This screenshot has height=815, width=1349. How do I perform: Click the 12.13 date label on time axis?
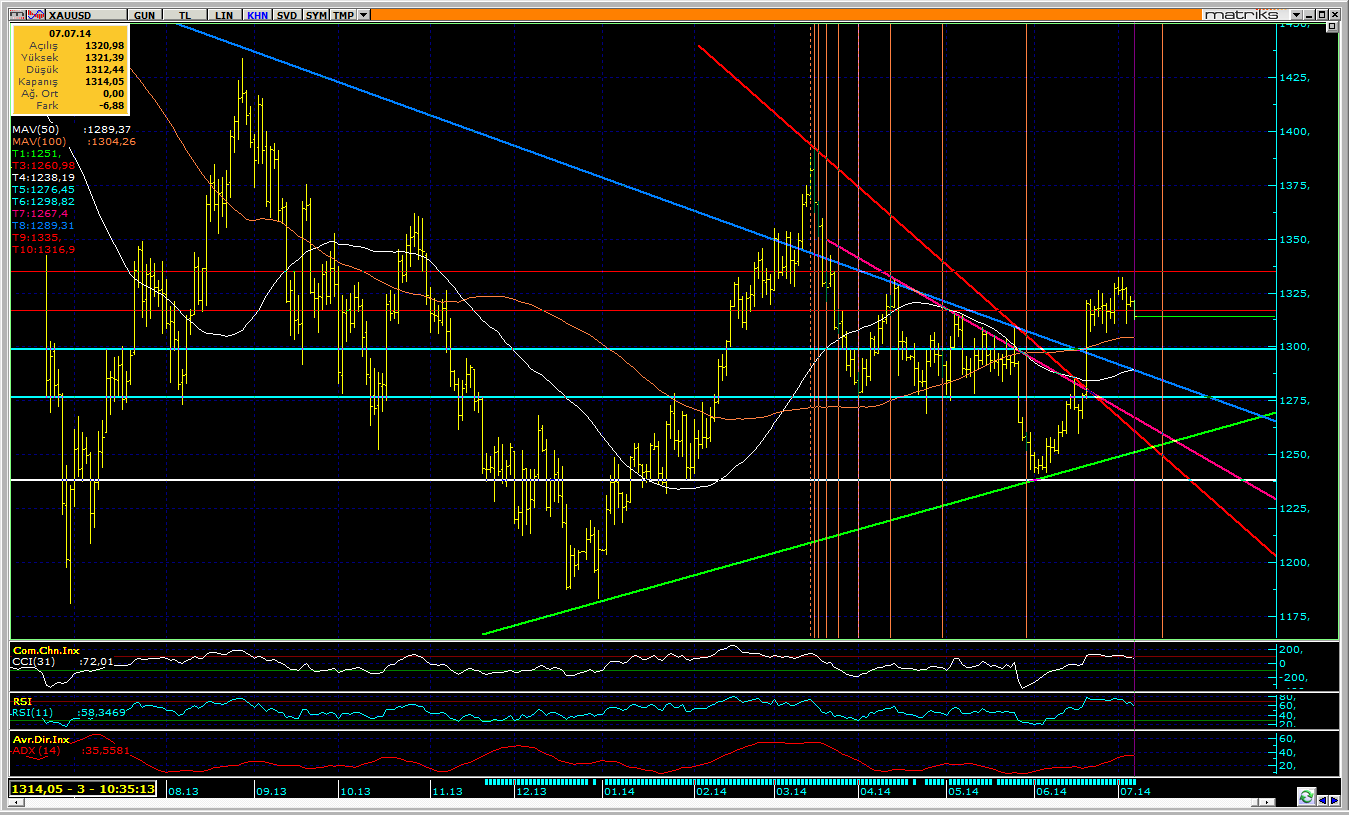point(531,791)
